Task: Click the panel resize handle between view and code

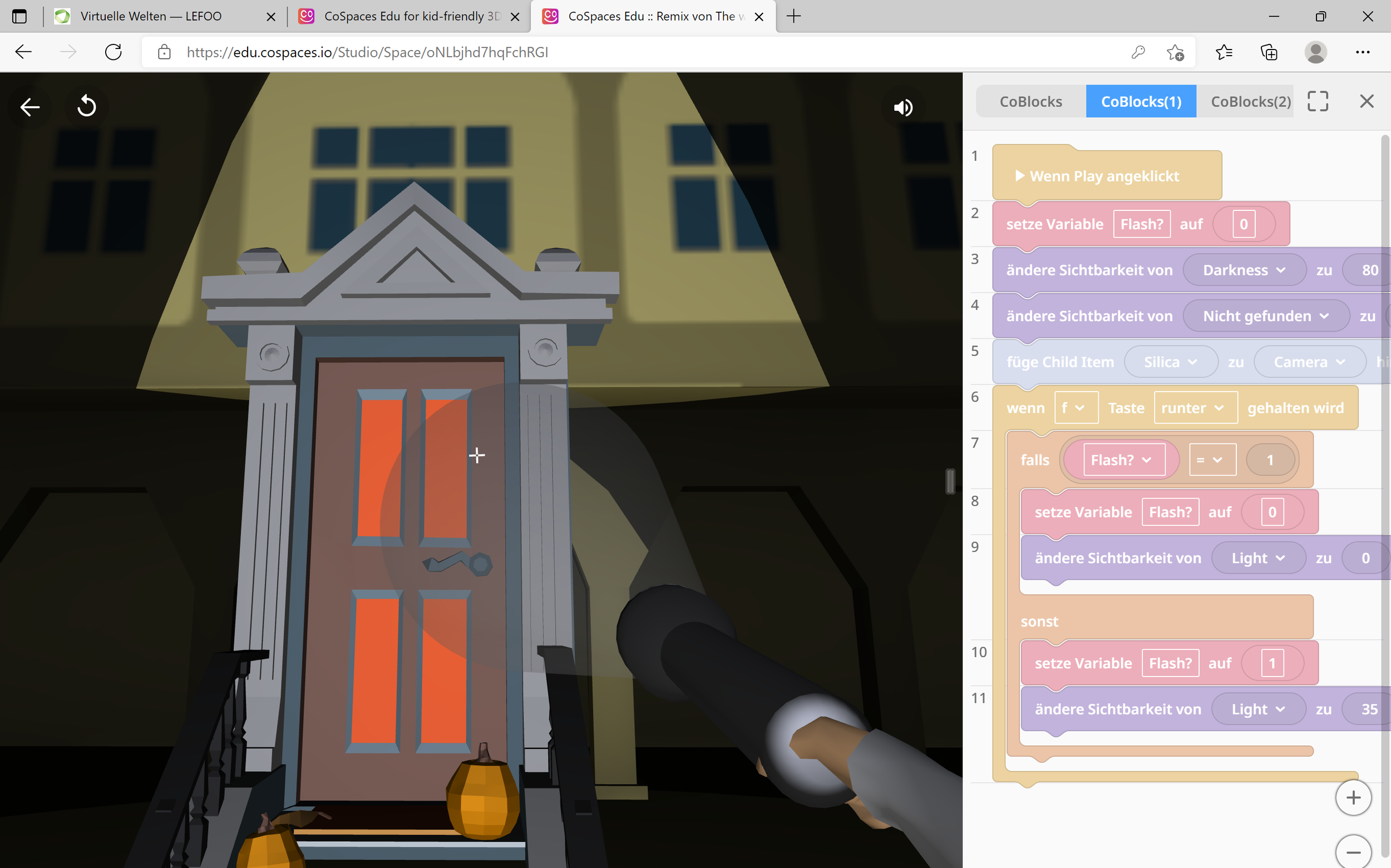Action: [950, 481]
